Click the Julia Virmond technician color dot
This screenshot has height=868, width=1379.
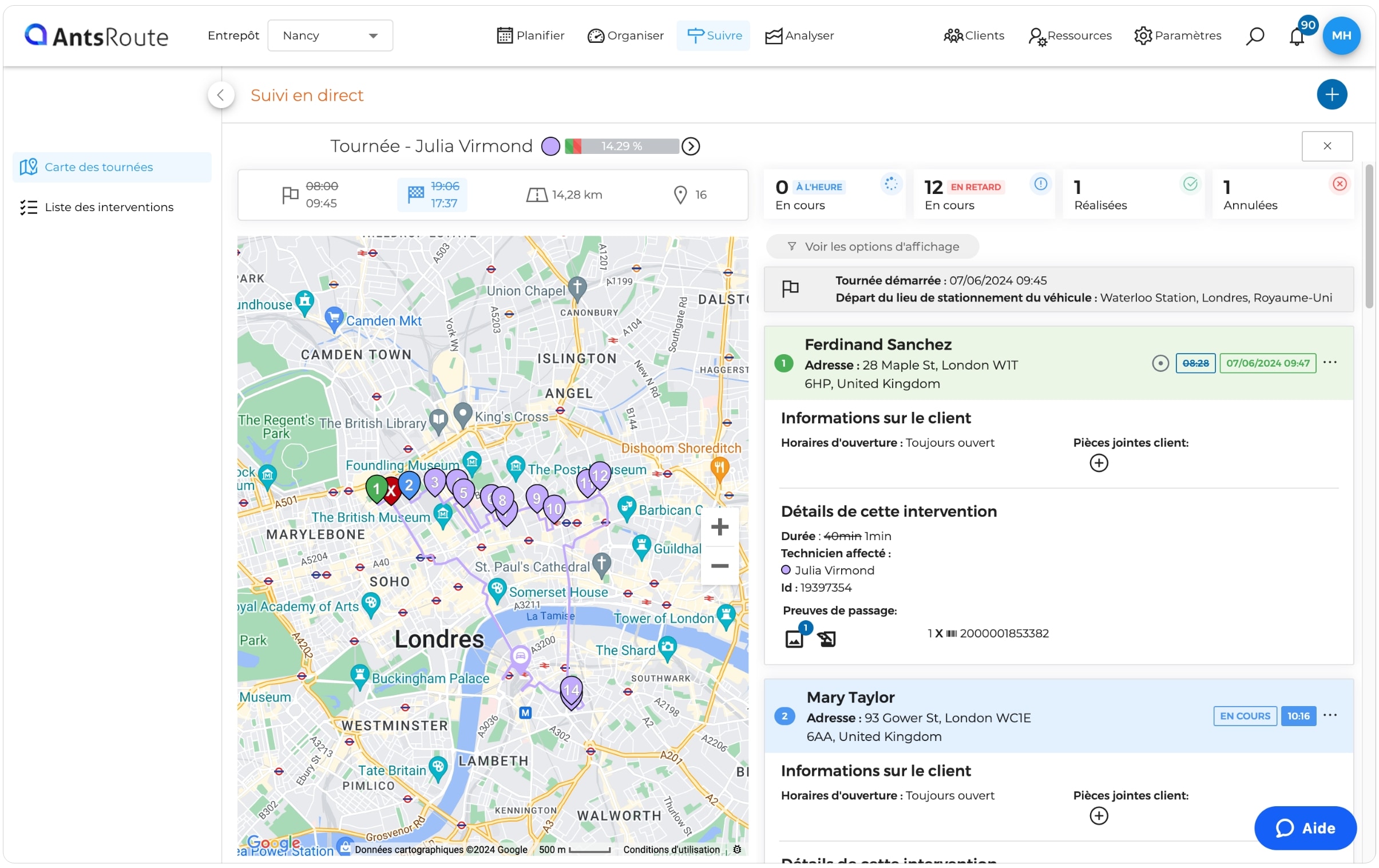tap(786, 570)
